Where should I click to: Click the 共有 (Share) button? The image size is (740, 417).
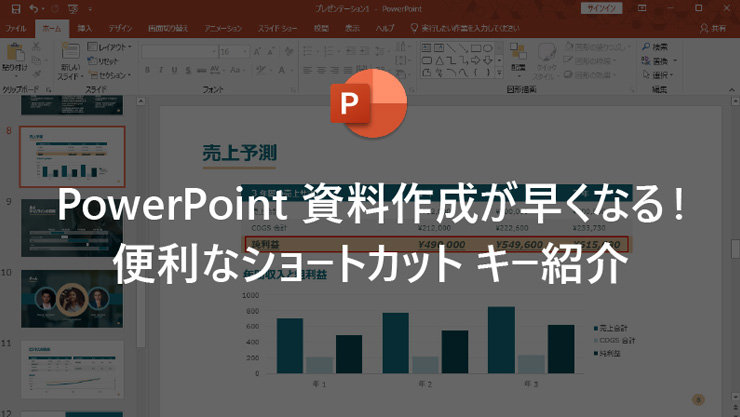(x=713, y=29)
